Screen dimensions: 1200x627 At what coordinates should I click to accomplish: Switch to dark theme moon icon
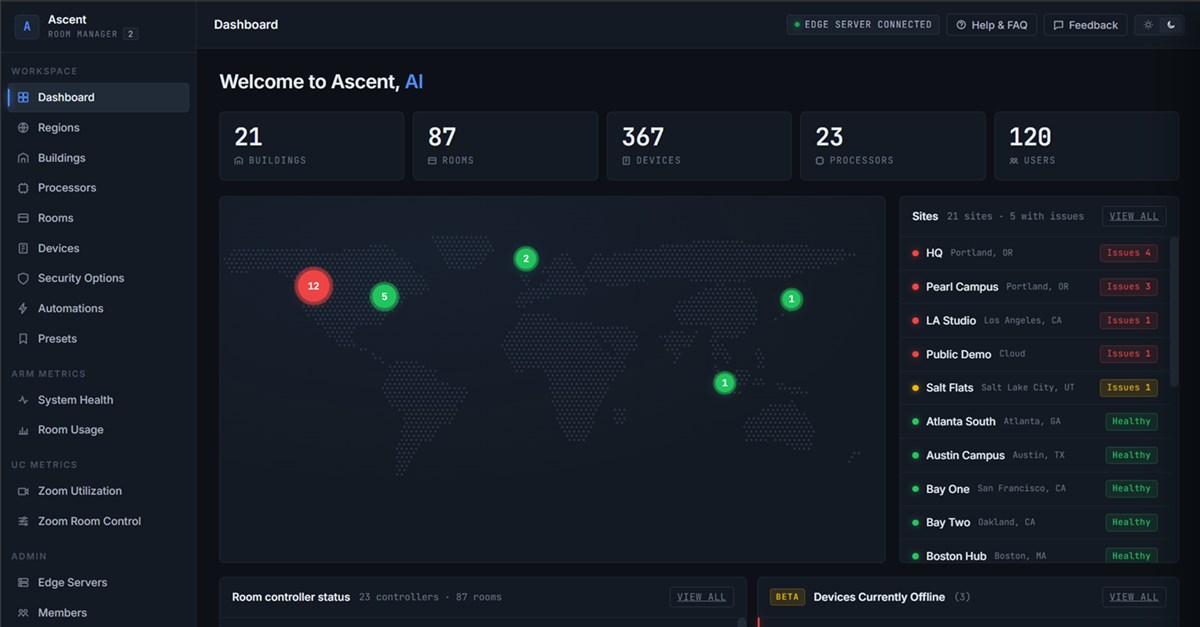pos(1171,25)
